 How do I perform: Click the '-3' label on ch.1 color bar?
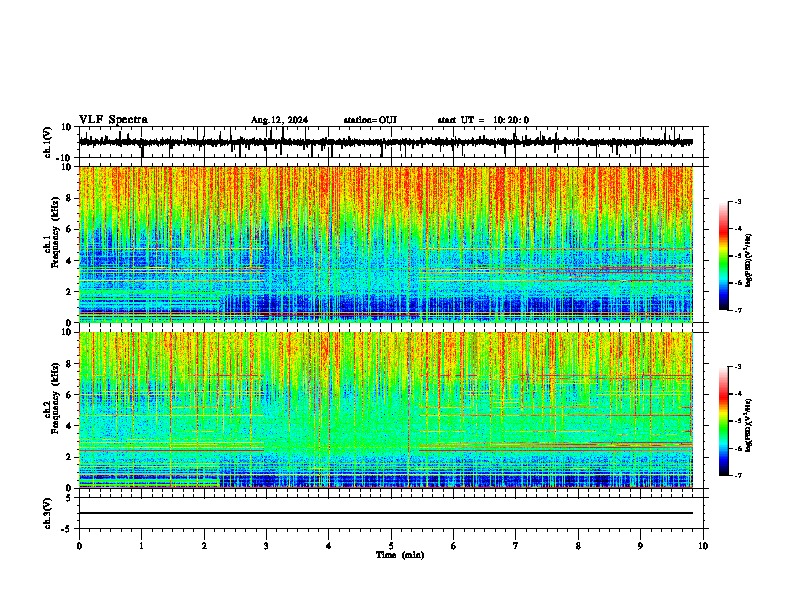click(x=738, y=201)
